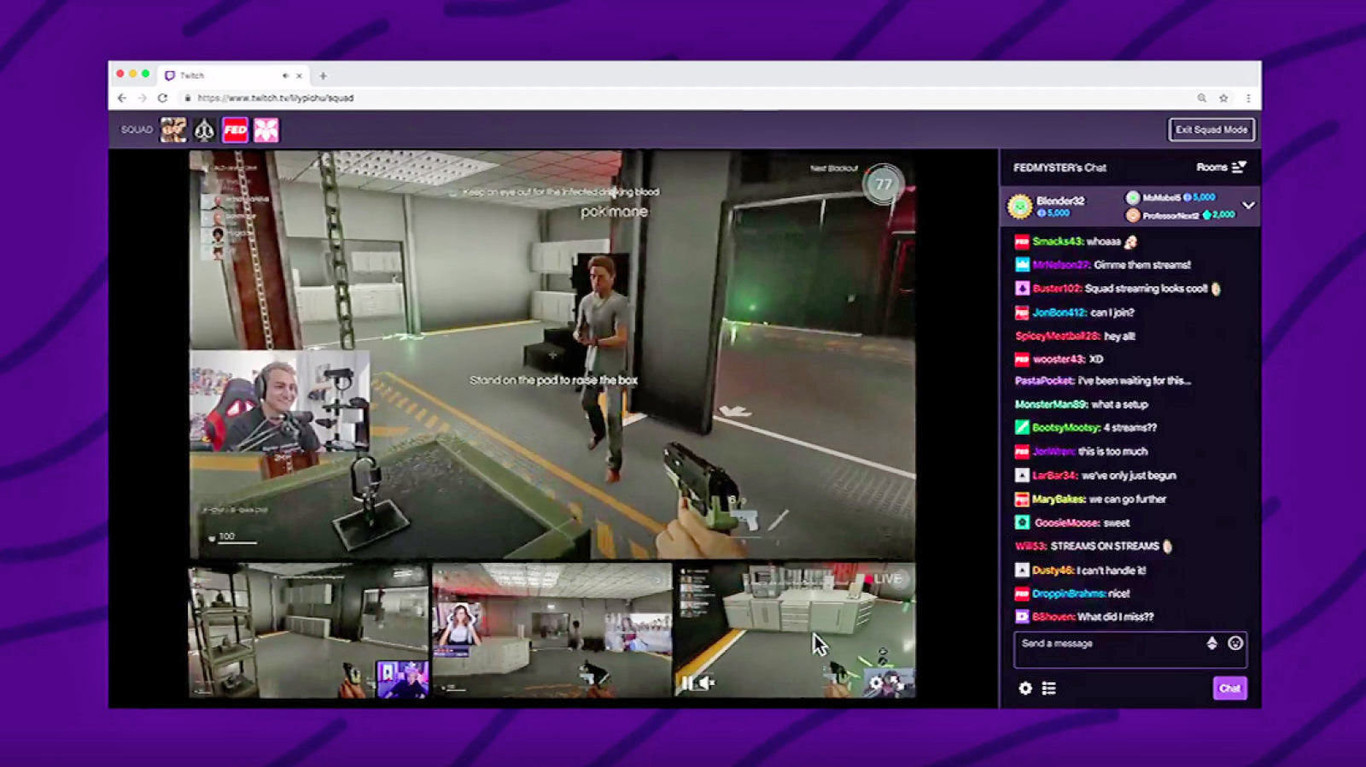Click the browser reload icon
This screenshot has width=1366, height=767.
pos(163,98)
